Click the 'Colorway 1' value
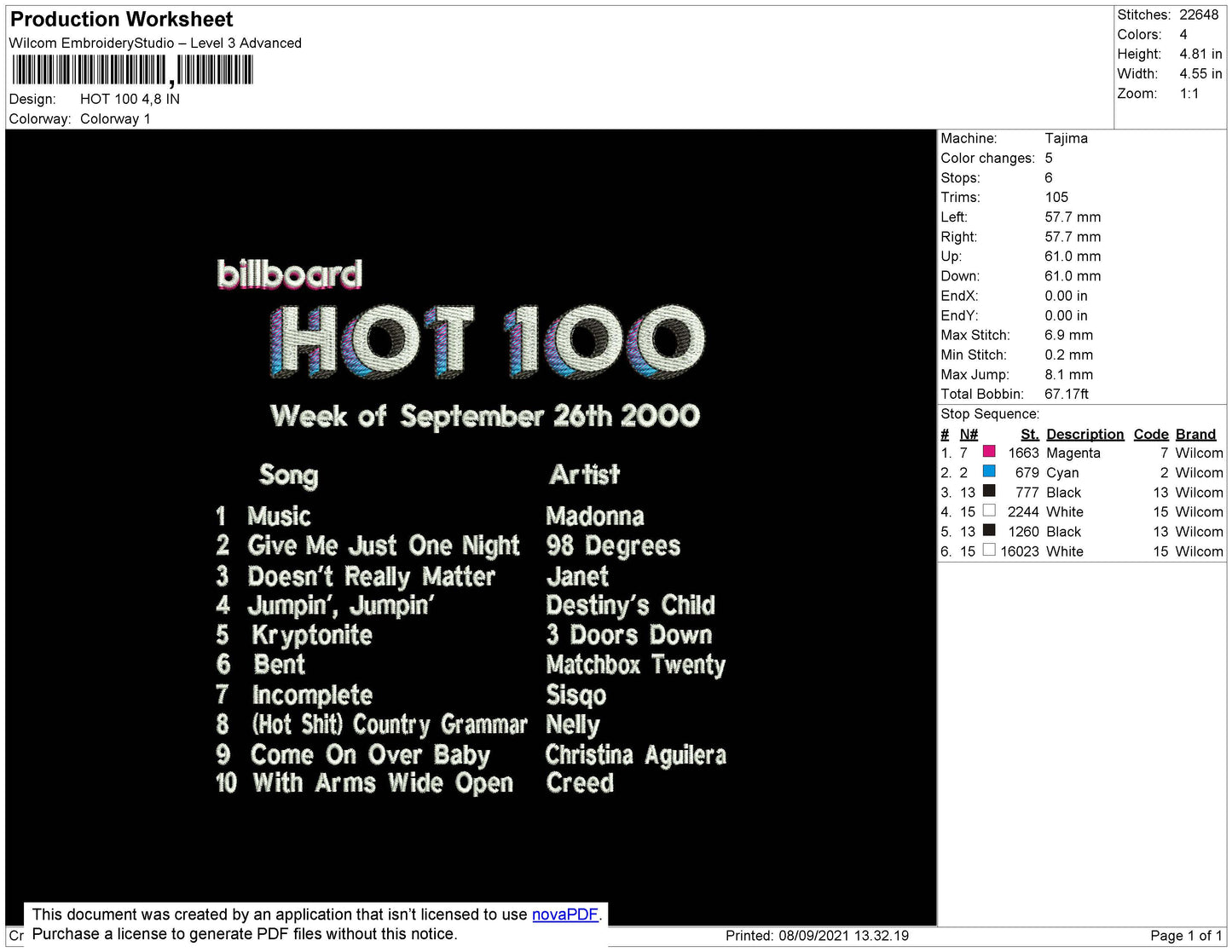Image resolution: width=1232 pixels, height=952 pixels. 115,119
